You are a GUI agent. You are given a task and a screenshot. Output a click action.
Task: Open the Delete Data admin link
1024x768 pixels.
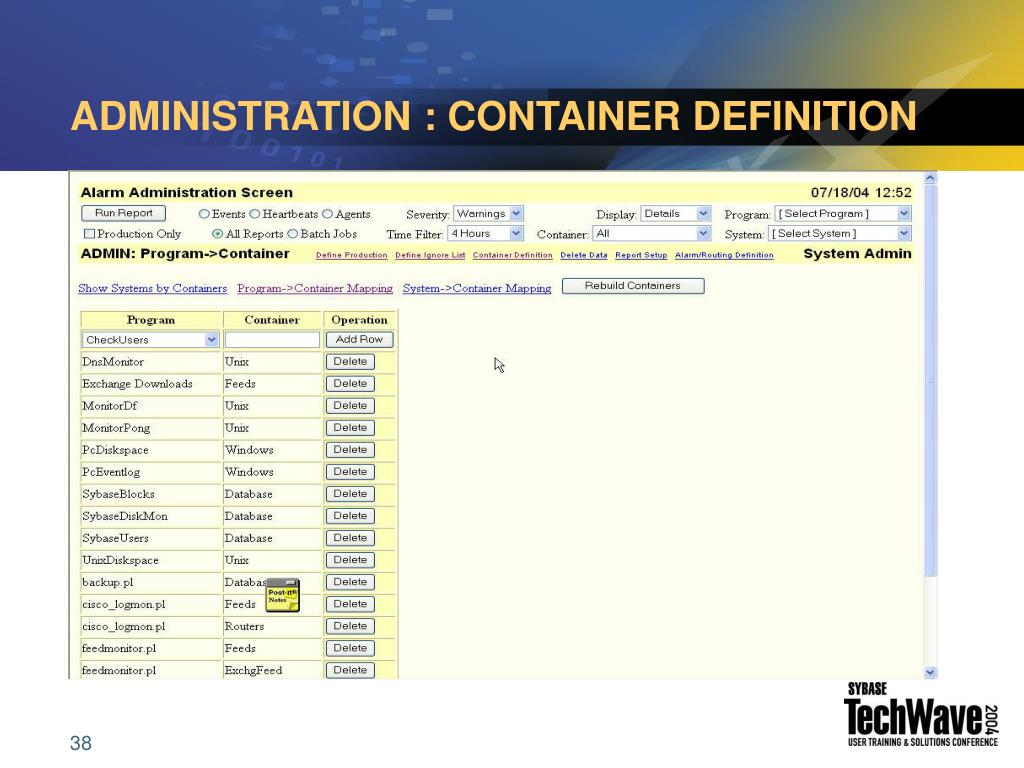click(x=584, y=255)
